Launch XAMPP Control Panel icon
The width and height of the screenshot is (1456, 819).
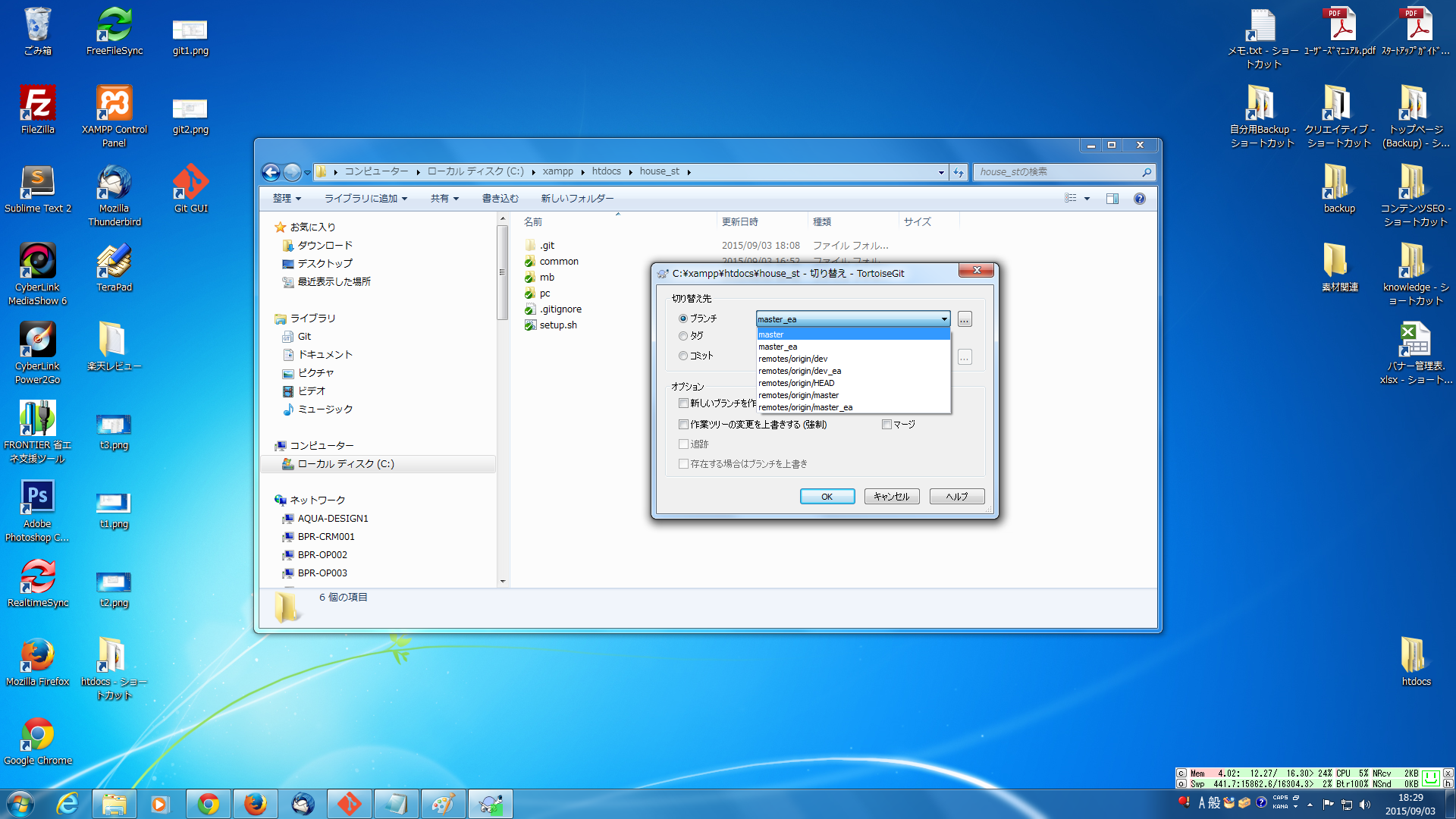click(115, 108)
